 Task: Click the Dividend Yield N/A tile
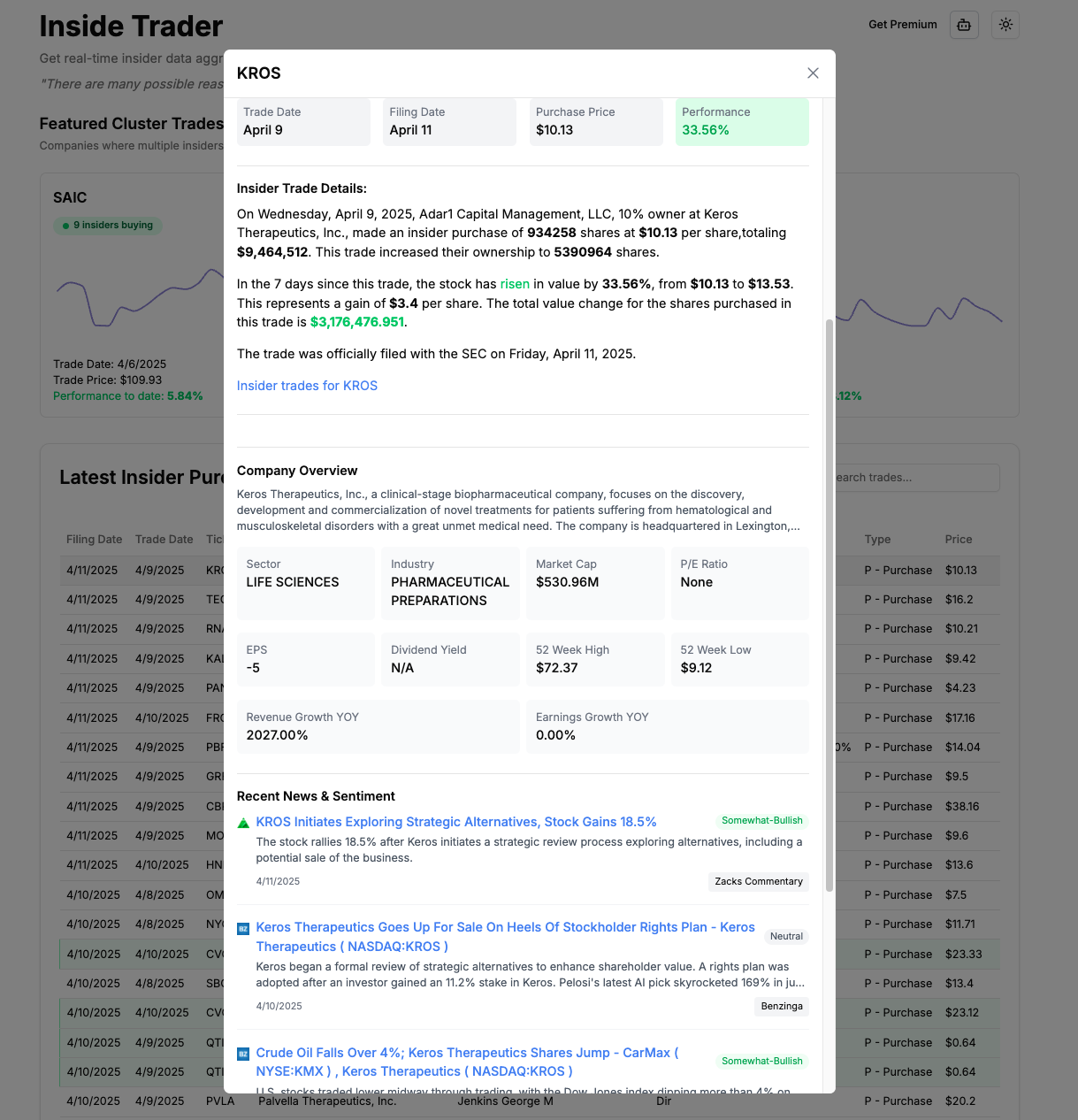450,659
